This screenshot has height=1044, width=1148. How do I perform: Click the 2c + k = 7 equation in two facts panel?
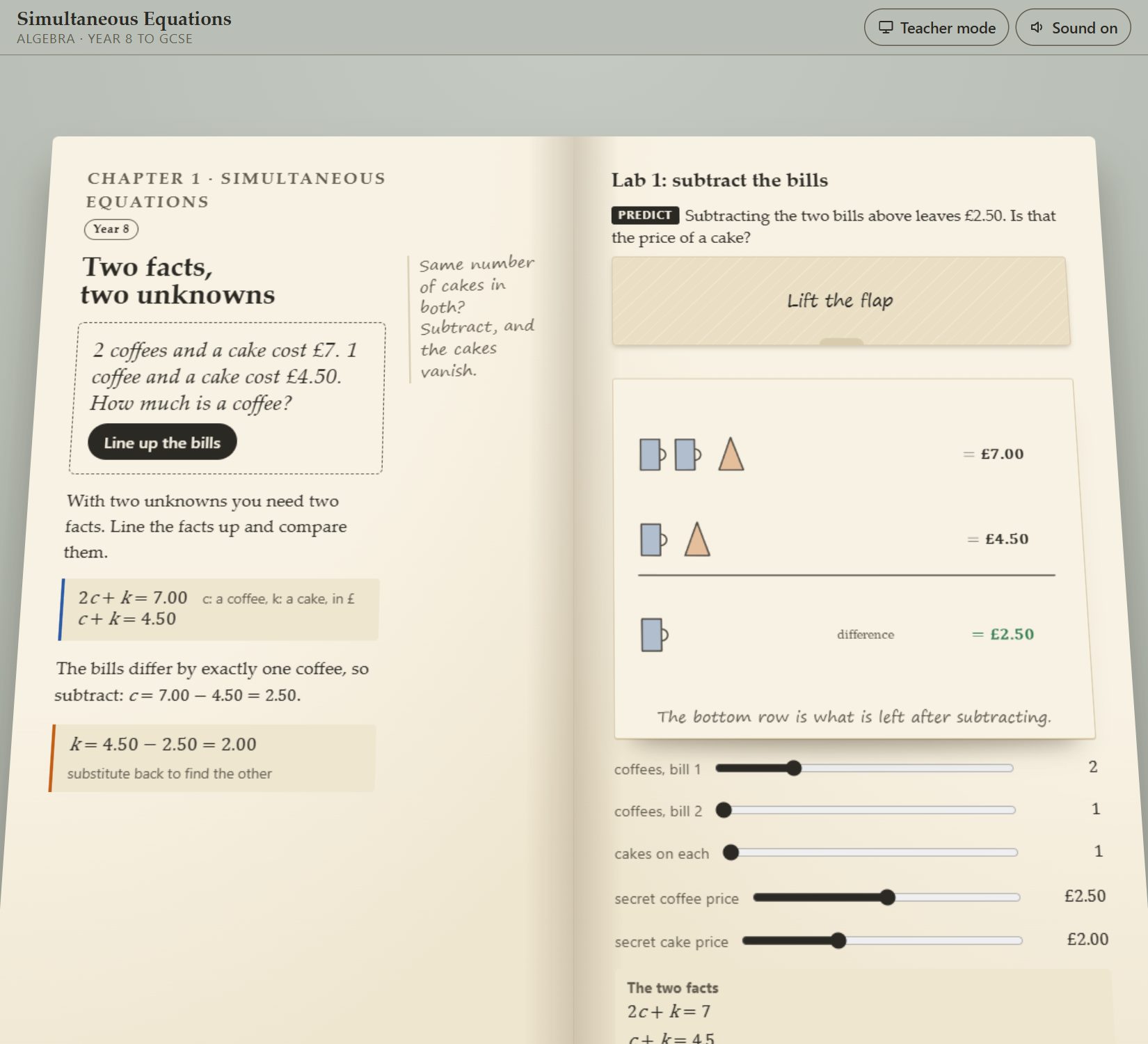pyautogui.click(x=669, y=1011)
